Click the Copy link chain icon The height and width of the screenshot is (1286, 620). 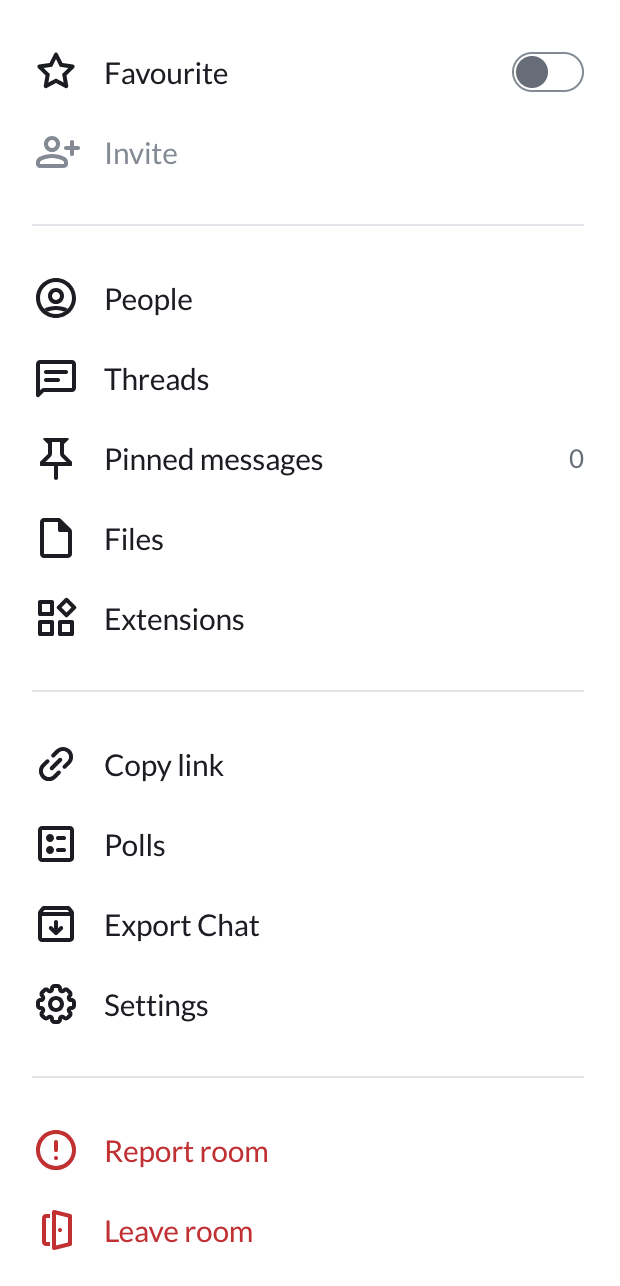56,765
